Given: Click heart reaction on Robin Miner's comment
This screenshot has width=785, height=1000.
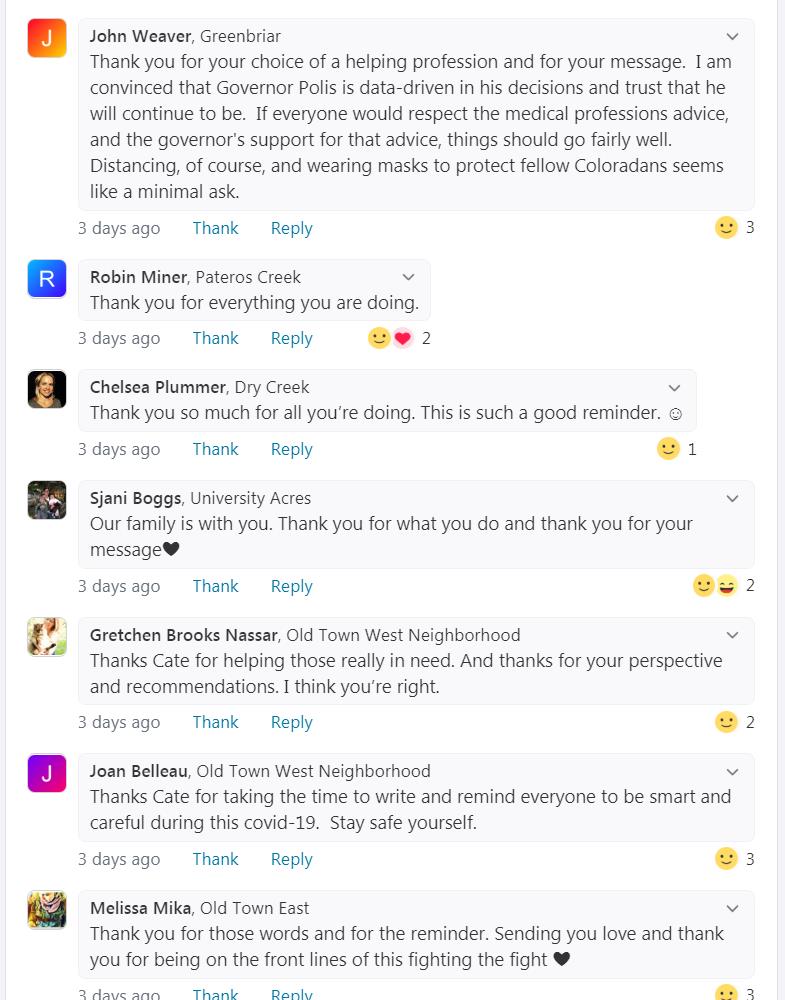Looking at the screenshot, I should coord(402,338).
